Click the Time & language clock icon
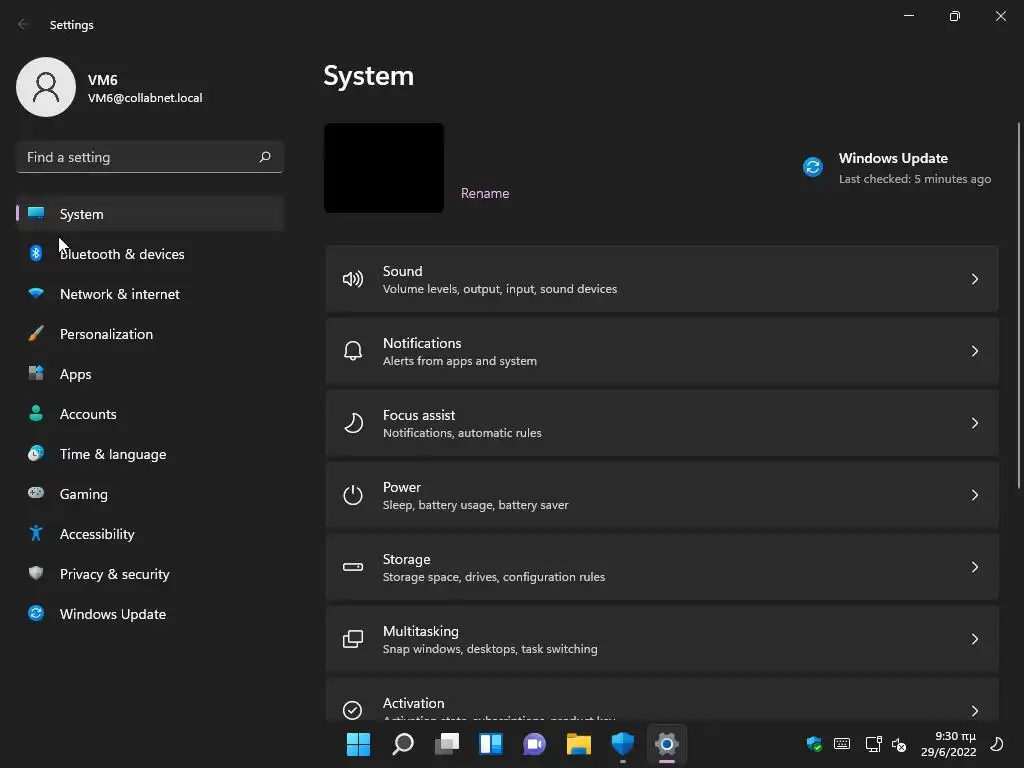Image resolution: width=1024 pixels, height=768 pixels. coord(36,453)
